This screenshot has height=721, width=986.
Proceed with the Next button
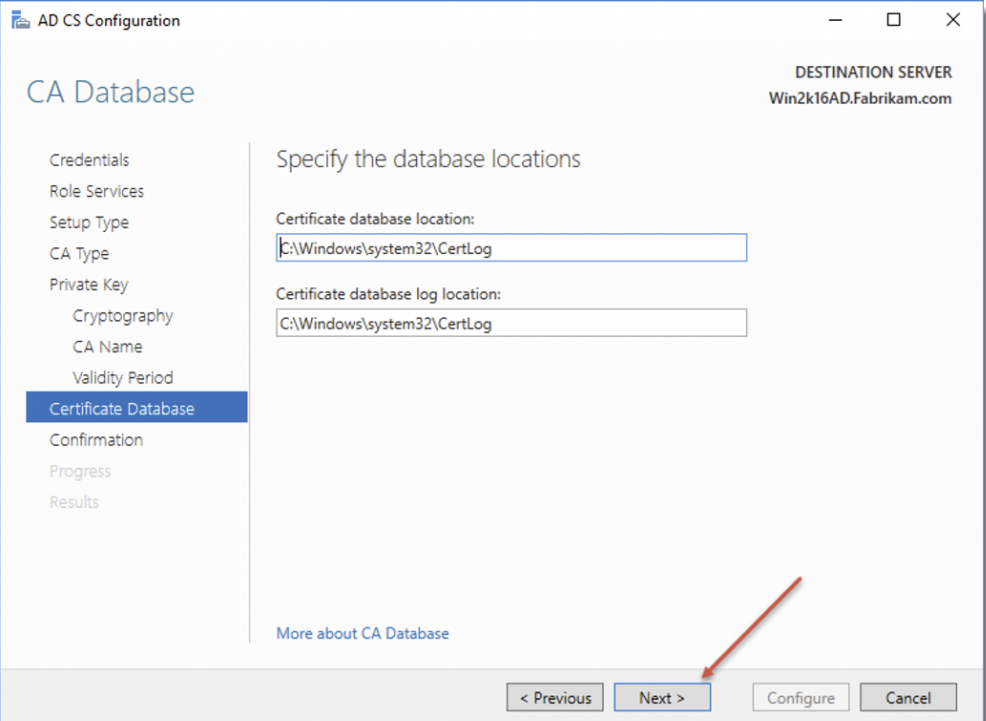point(662,697)
